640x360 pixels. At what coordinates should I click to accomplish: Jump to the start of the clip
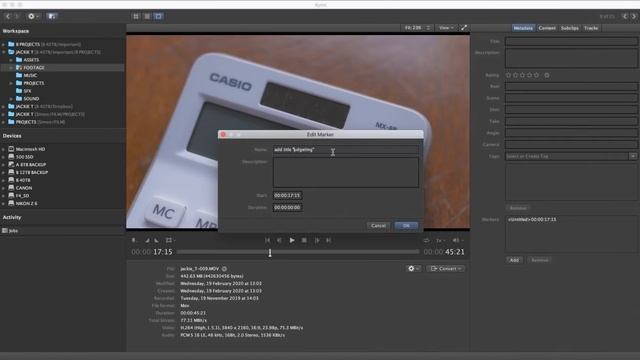[x=267, y=240]
